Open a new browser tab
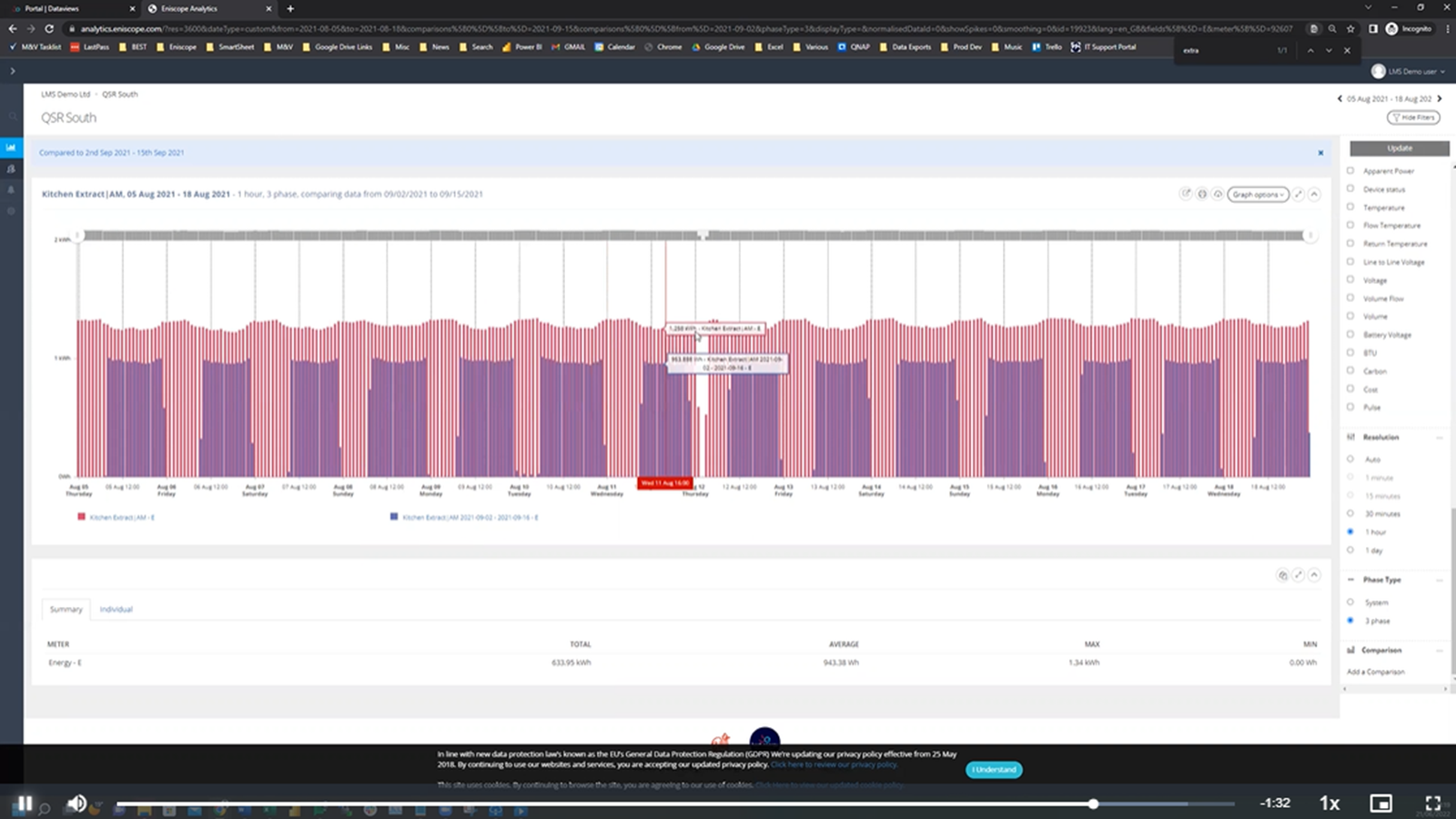Image resolution: width=1456 pixels, height=819 pixels. (x=290, y=8)
